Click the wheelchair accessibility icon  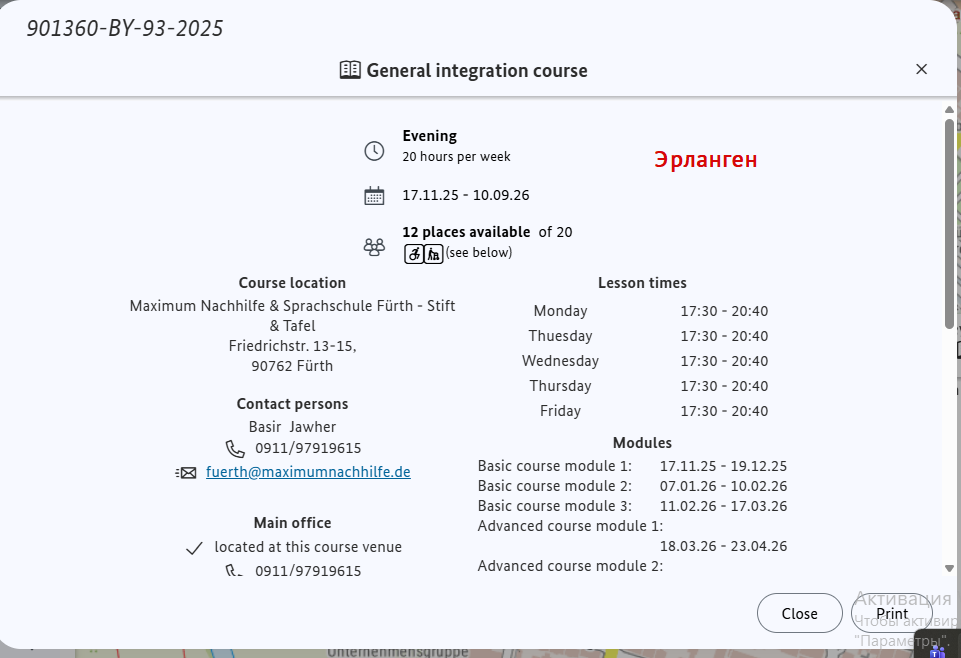point(414,254)
